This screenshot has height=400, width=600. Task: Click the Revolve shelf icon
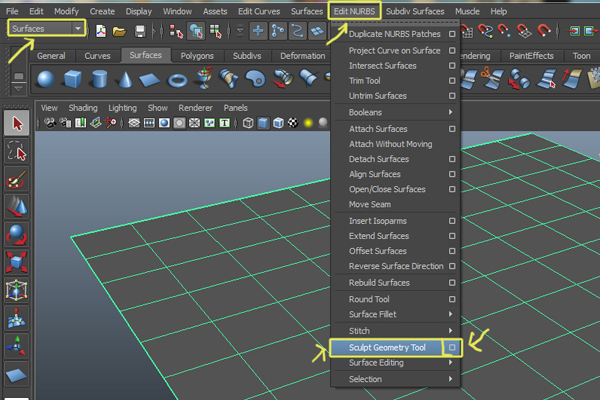point(204,78)
